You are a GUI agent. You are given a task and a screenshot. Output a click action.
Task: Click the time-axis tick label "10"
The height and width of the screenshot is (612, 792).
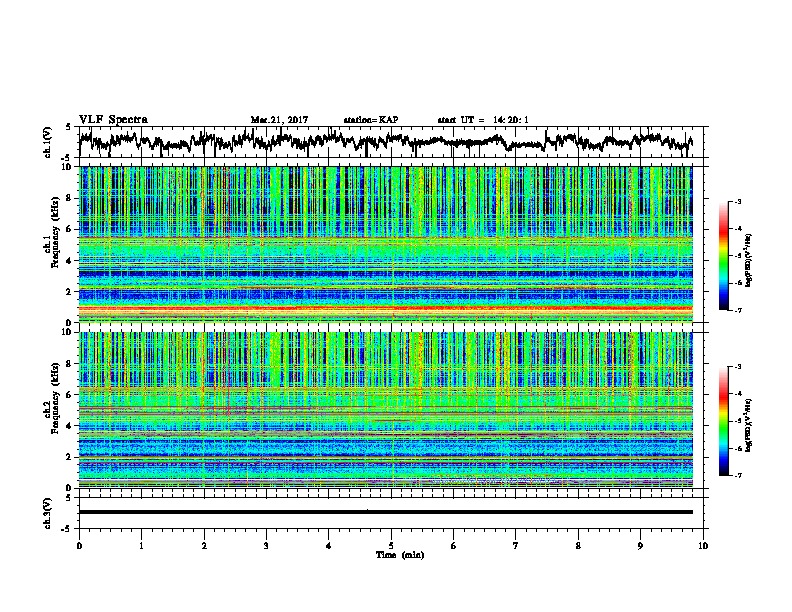click(703, 546)
